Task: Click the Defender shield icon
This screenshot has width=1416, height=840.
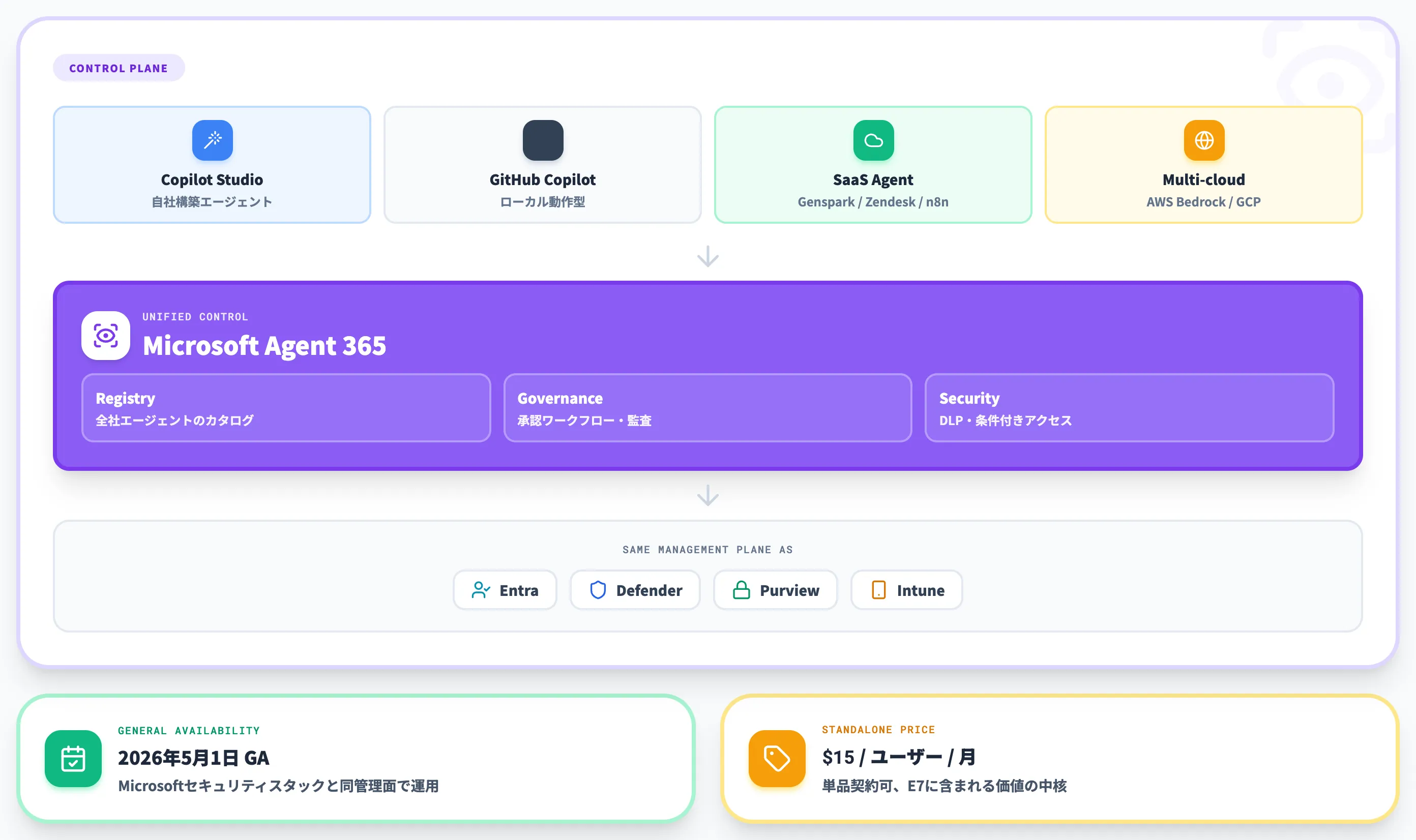Action: (x=598, y=590)
